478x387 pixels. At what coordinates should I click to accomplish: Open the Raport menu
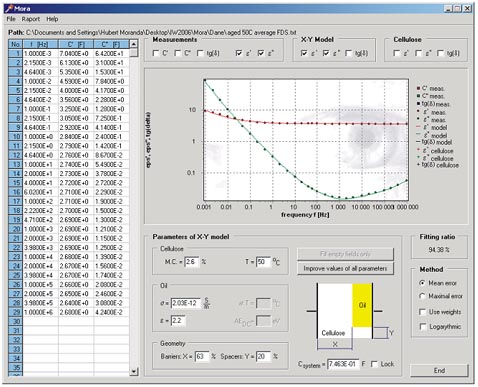pos(31,19)
